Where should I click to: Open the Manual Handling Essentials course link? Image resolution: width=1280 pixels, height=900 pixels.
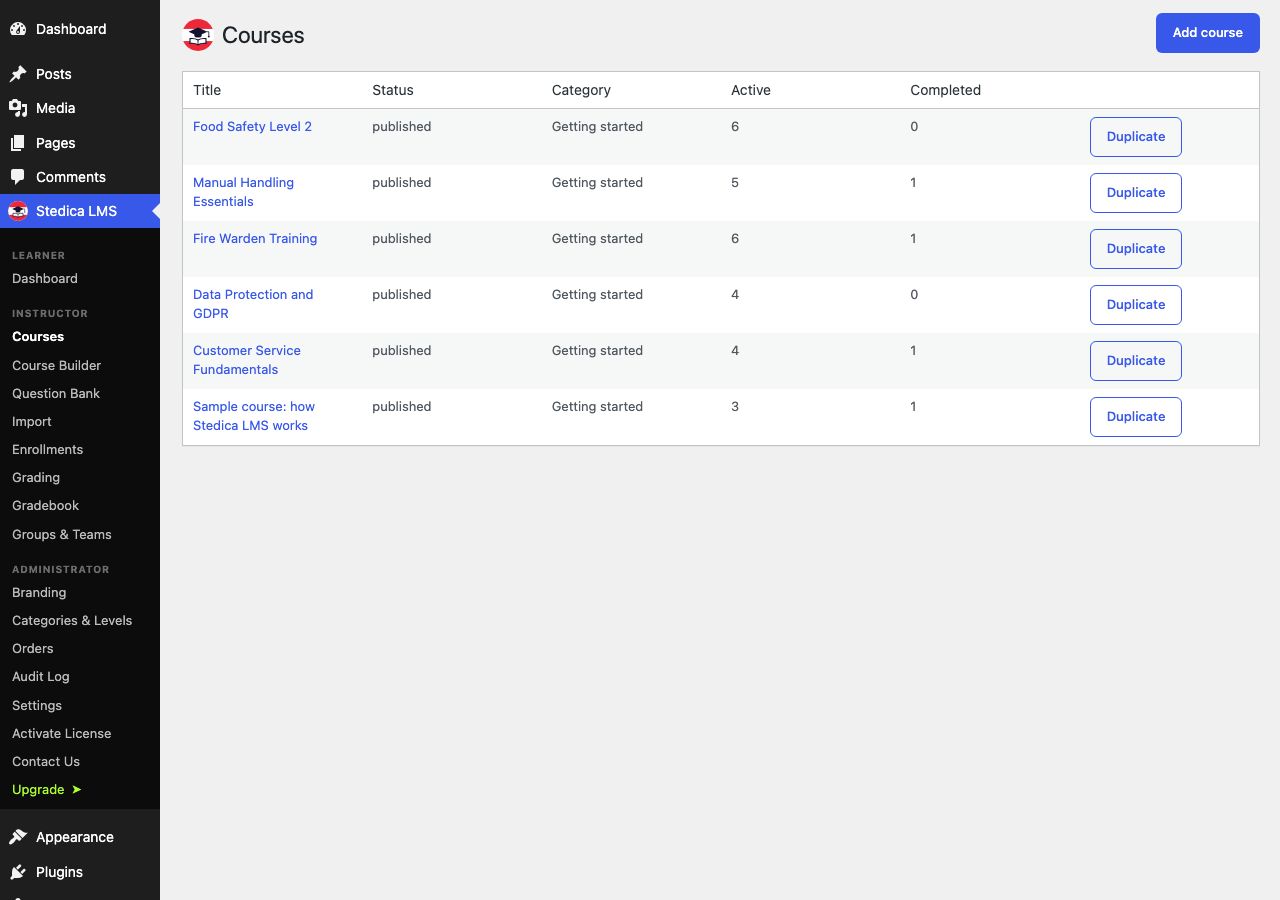[244, 192]
